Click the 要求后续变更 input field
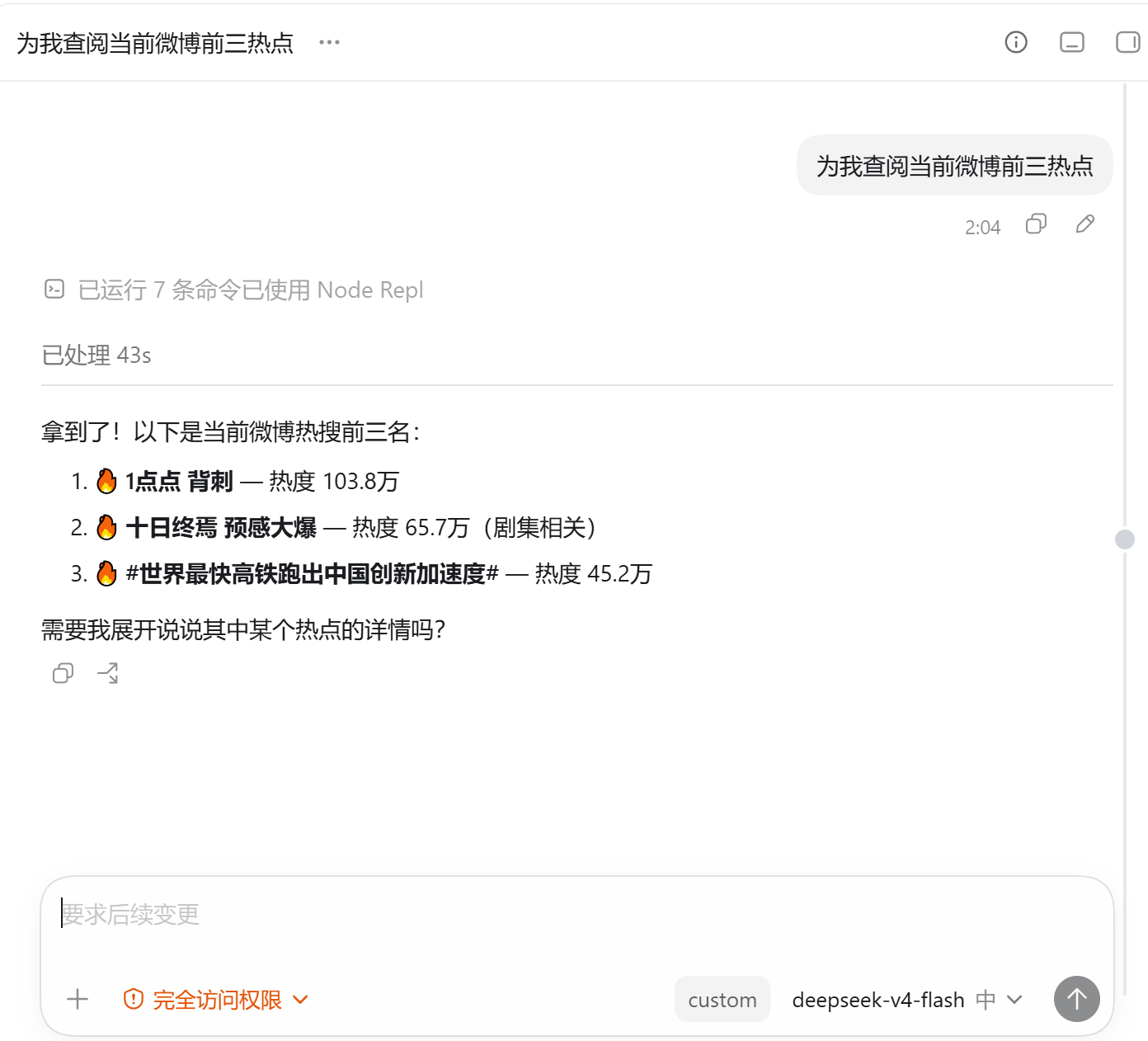 pos(577,915)
